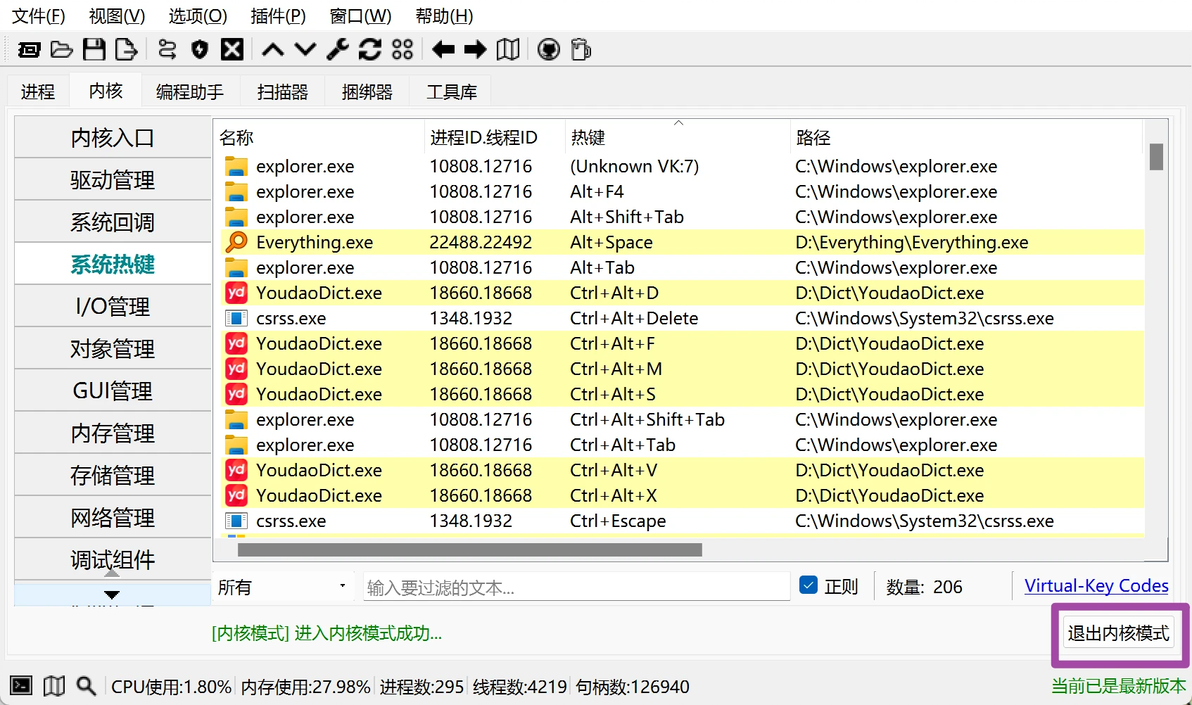Click the refresh arrows toolbar icon
The width and height of the screenshot is (1192, 705).
(x=370, y=50)
